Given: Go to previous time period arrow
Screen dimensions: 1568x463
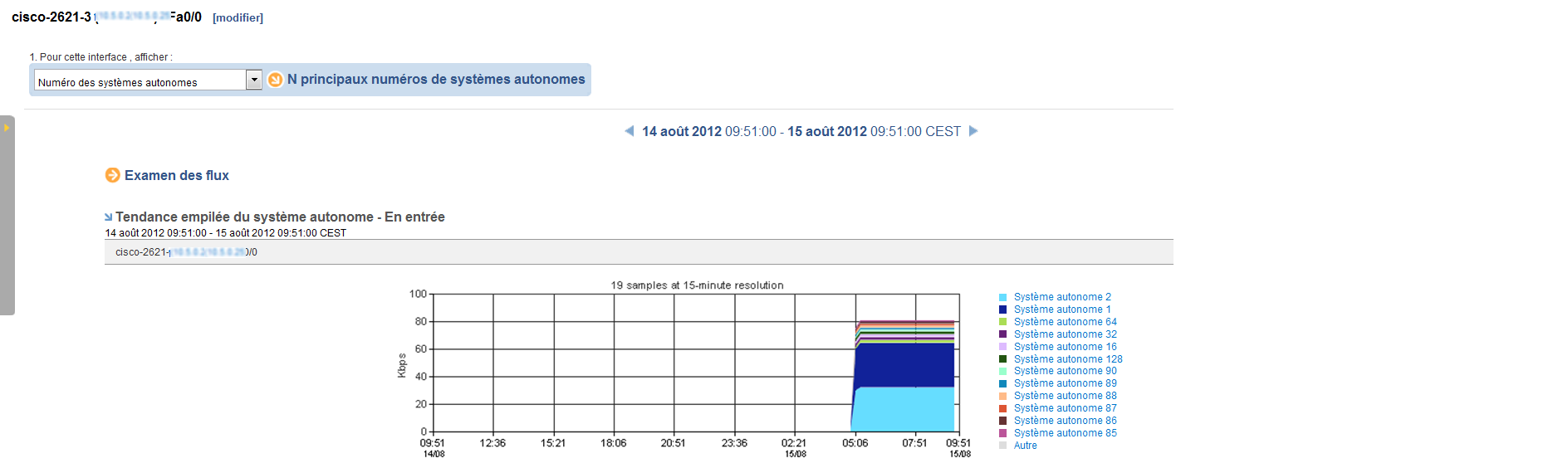Looking at the screenshot, I should [630, 131].
